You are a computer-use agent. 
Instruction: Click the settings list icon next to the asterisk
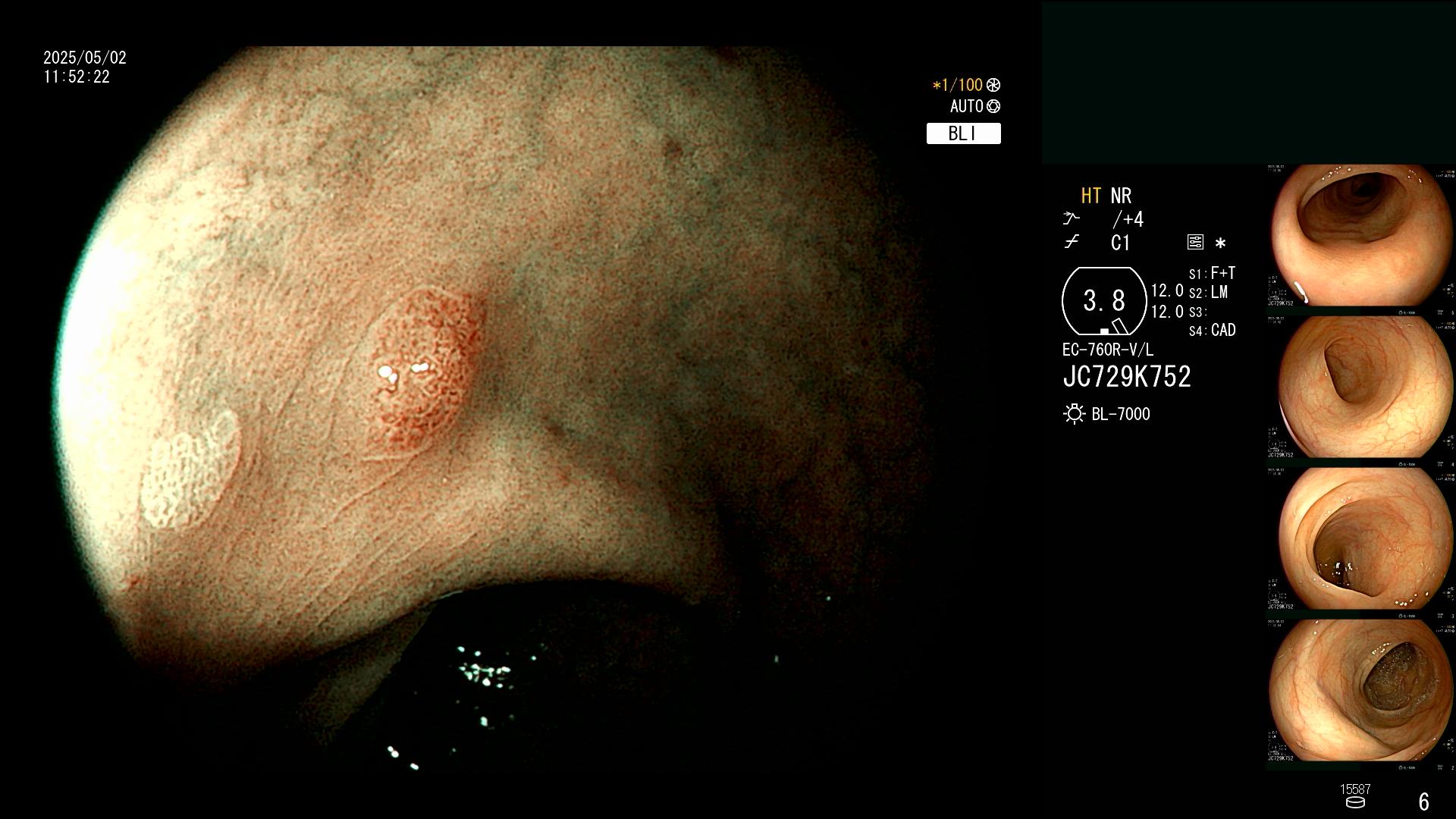click(x=1195, y=243)
